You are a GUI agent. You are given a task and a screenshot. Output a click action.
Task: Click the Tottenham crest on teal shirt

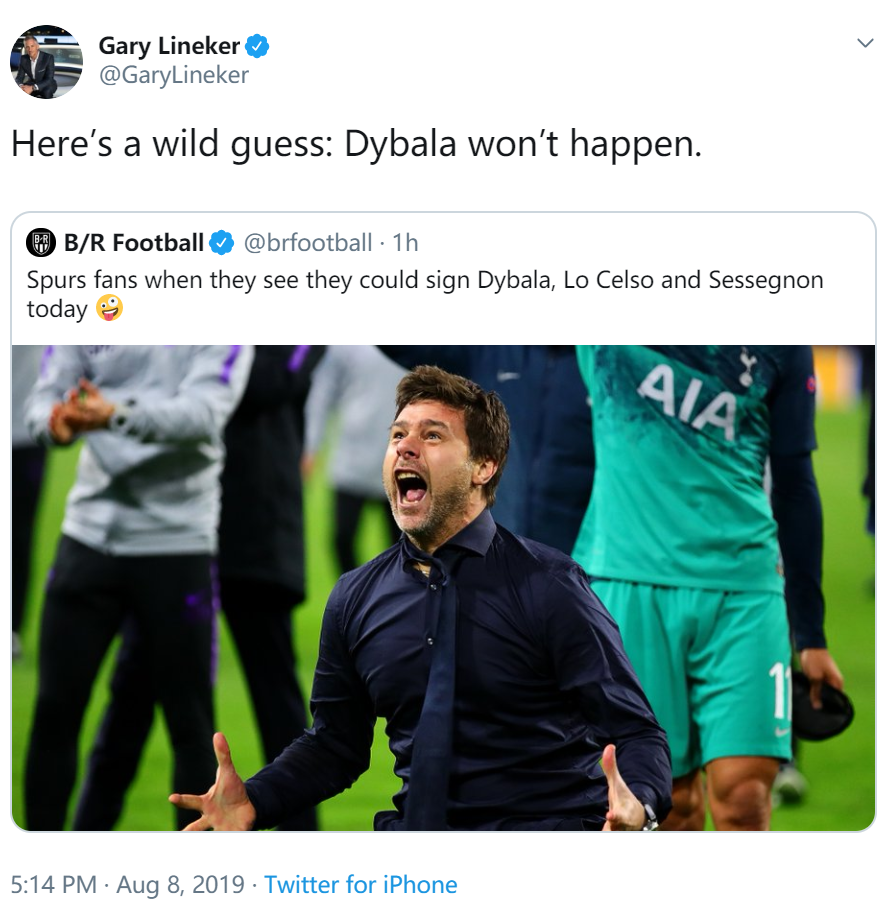pyautogui.click(x=746, y=366)
